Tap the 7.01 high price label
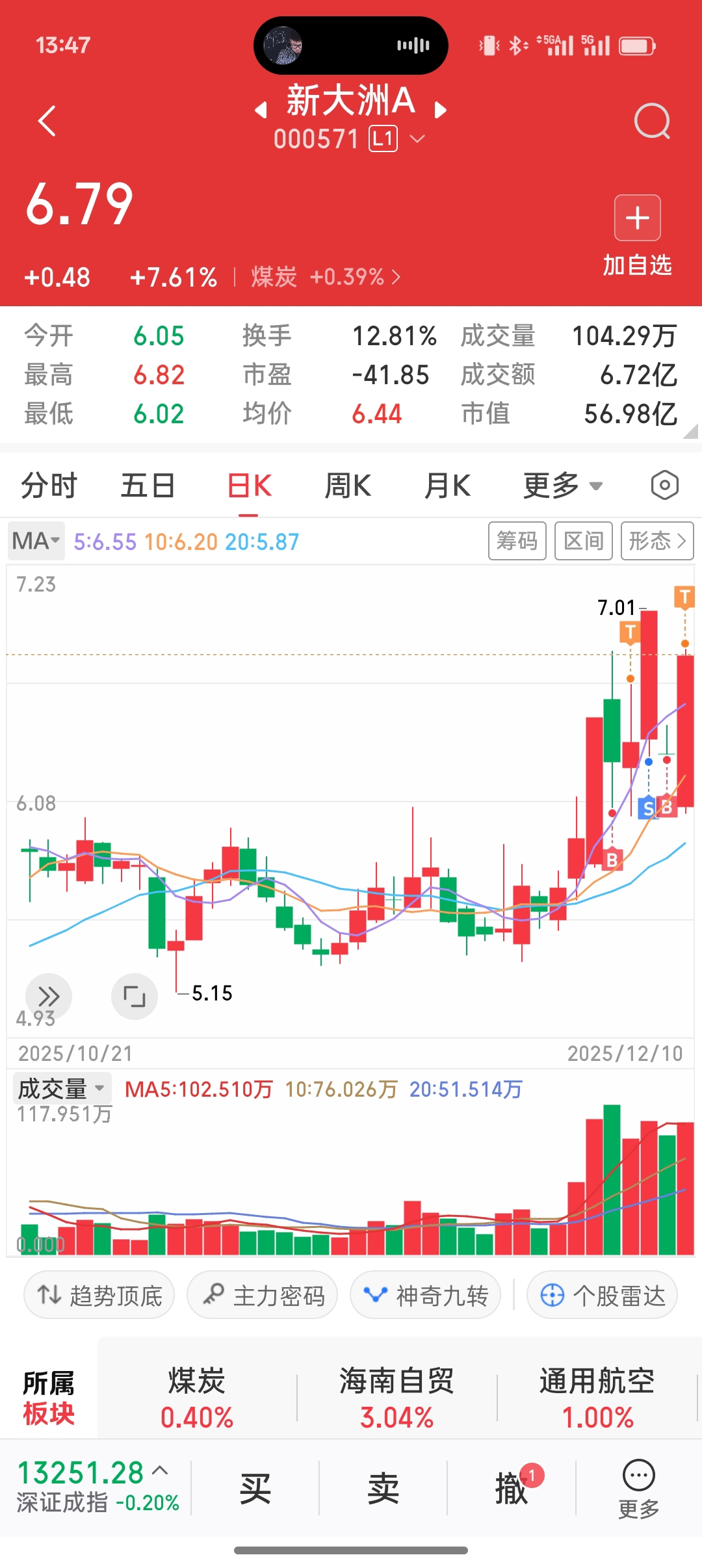The height and width of the screenshot is (1568, 702). pyautogui.click(x=616, y=608)
